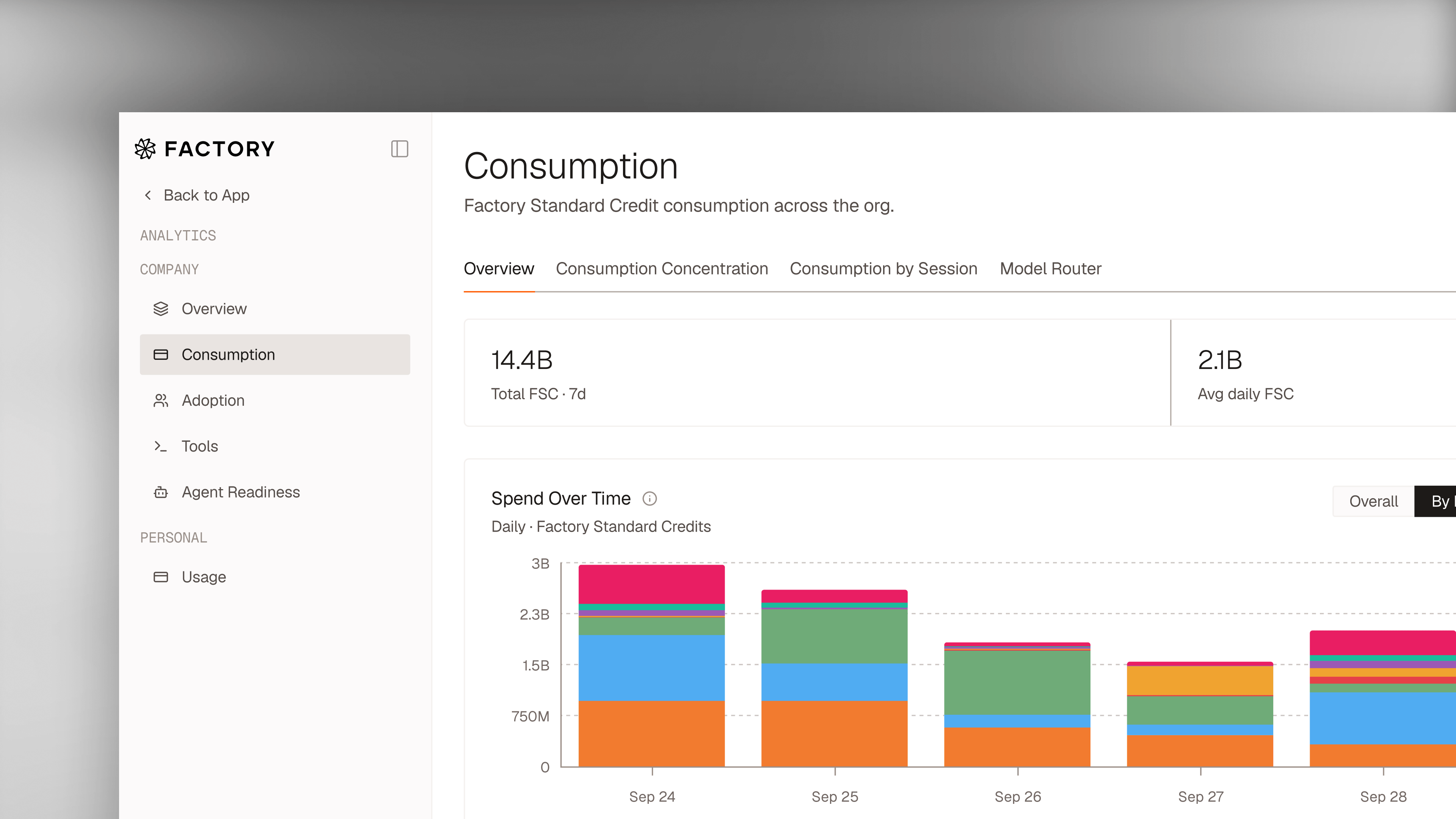Open Agent Readiness sidebar item
The height and width of the screenshot is (819, 1456).
click(275, 492)
